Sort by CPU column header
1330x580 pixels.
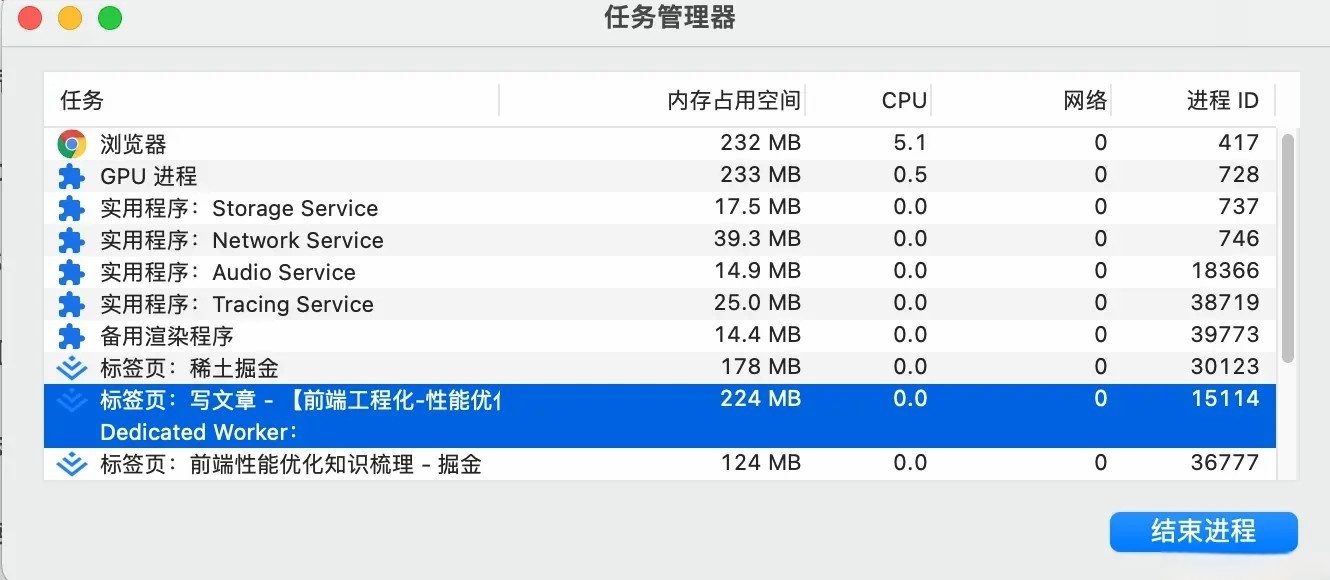coord(904,100)
